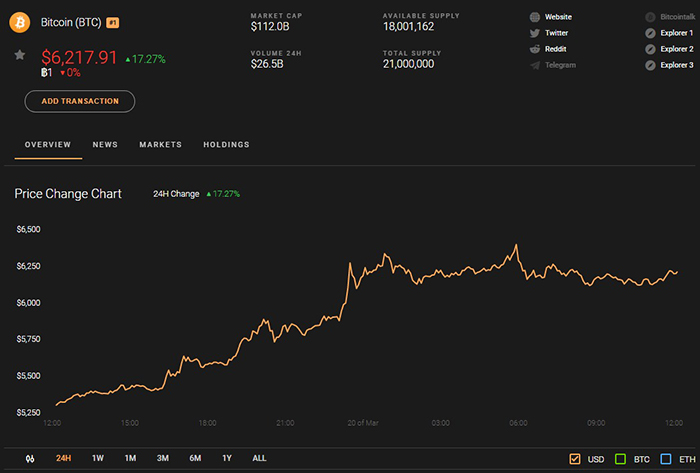Click the Bitcointalk icon
The width and height of the screenshot is (700, 473).
[x=650, y=17]
